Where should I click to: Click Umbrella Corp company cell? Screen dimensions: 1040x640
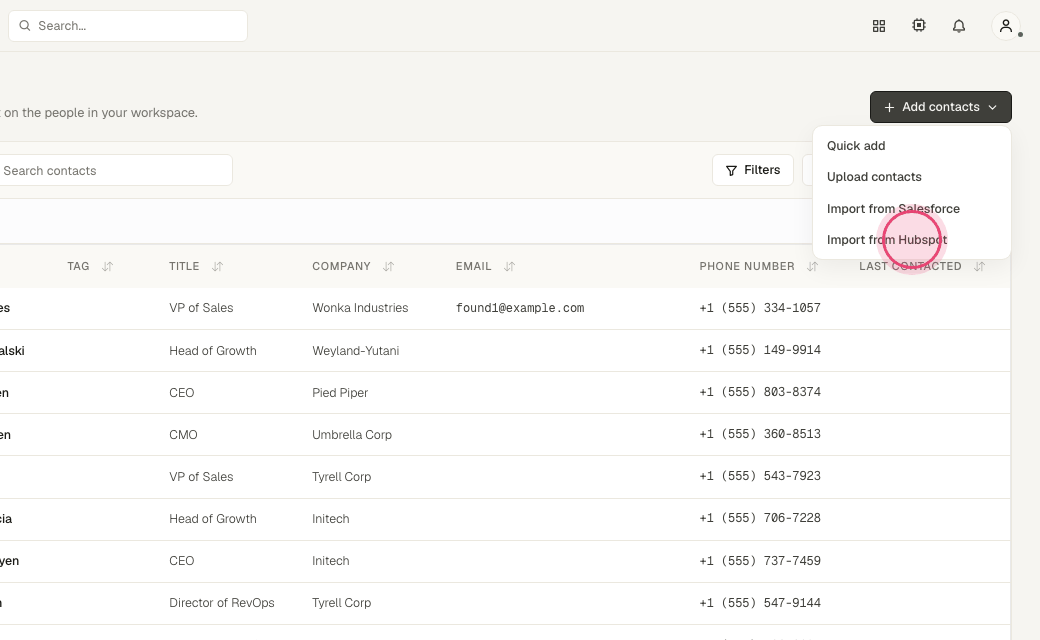click(352, 434)
